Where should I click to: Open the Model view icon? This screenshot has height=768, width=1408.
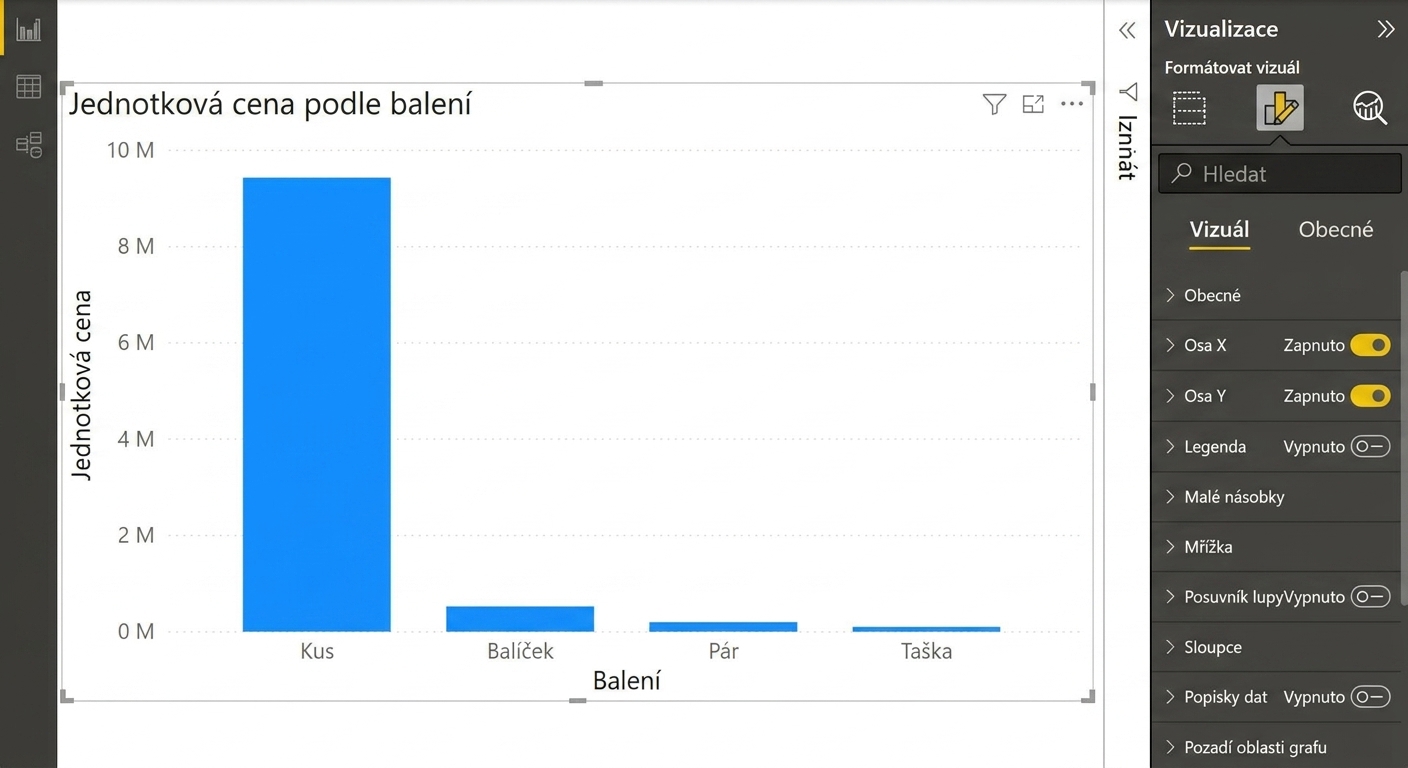coord(29,145)
